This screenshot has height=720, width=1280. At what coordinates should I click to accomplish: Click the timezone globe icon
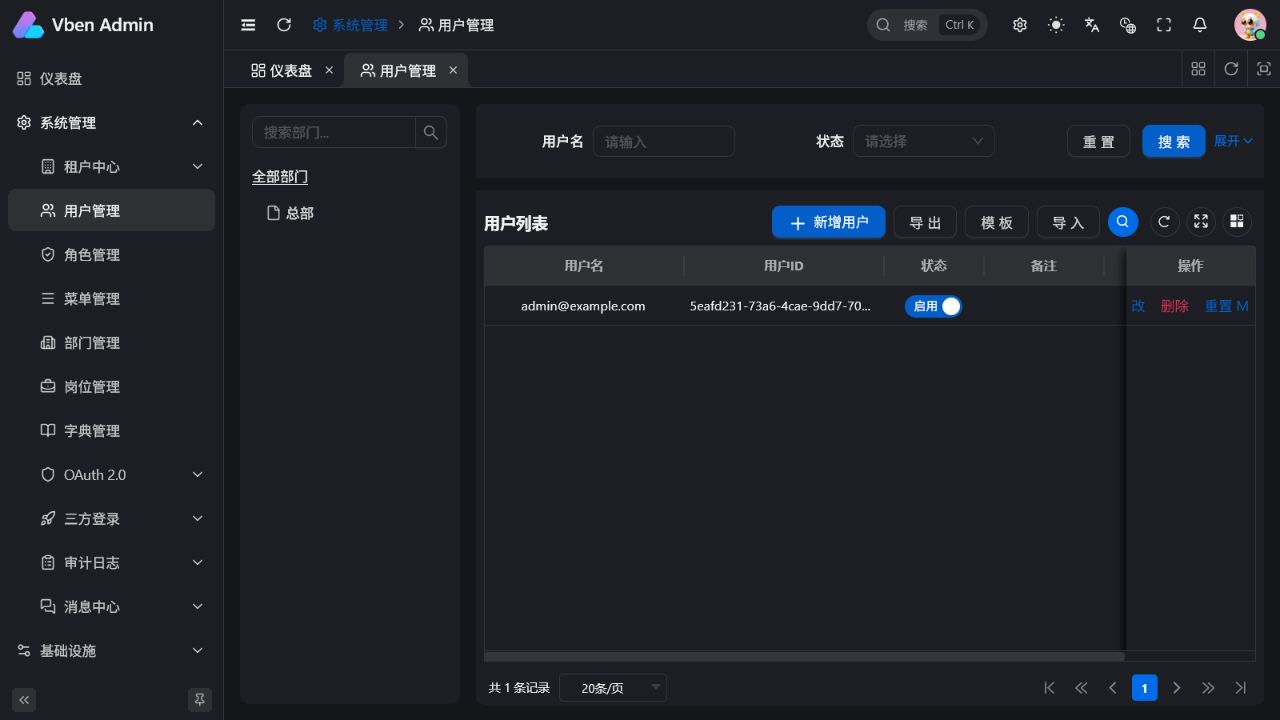(x=1128, y=25)
